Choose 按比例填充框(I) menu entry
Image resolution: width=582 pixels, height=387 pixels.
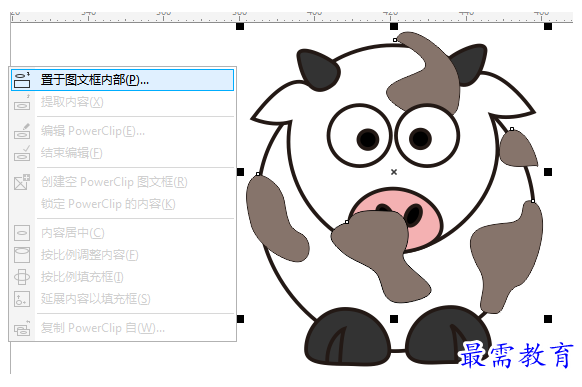click(x=122, y=277)
